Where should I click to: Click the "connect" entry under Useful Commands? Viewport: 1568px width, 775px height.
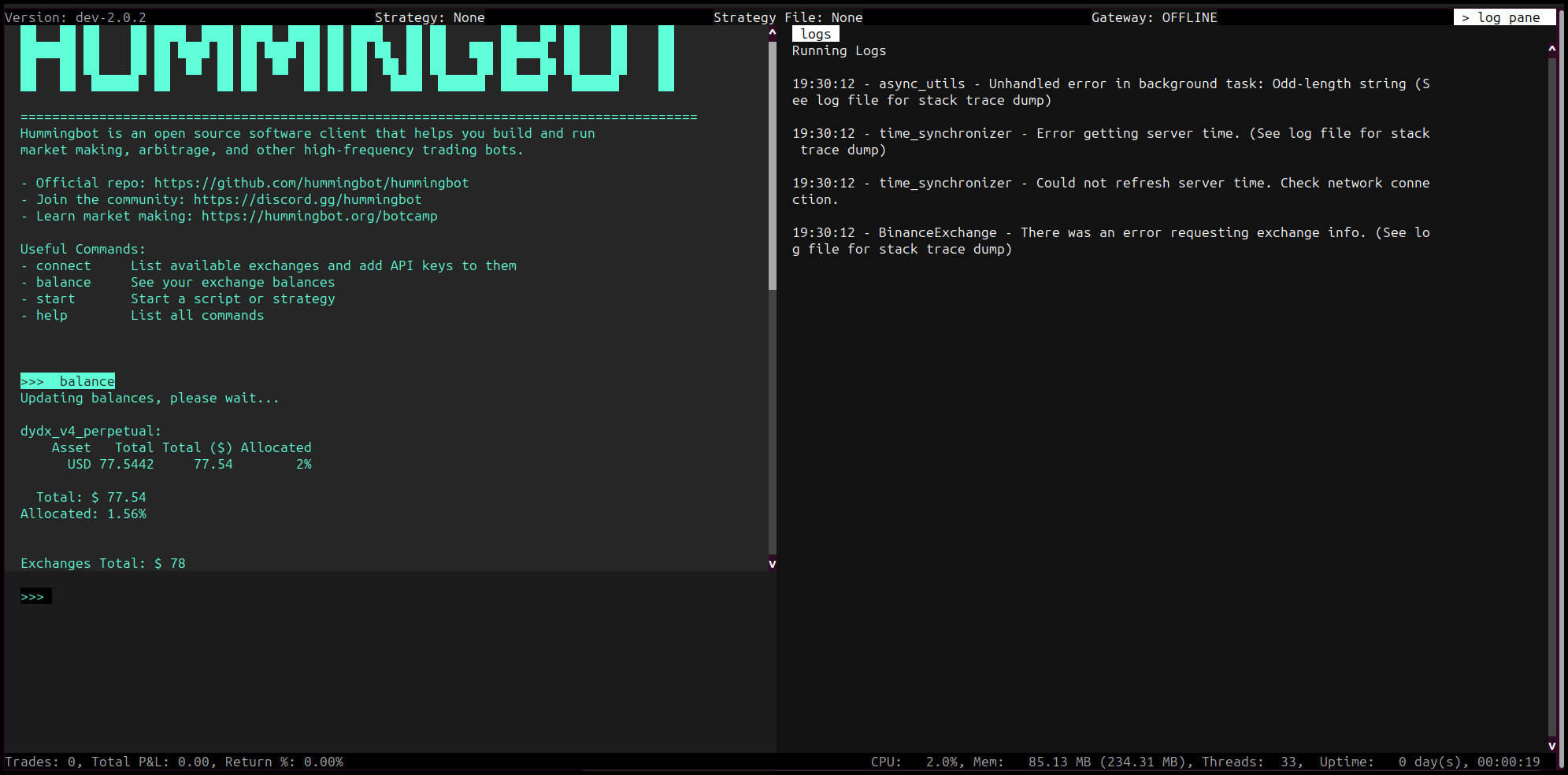click(x=63, y=265)
